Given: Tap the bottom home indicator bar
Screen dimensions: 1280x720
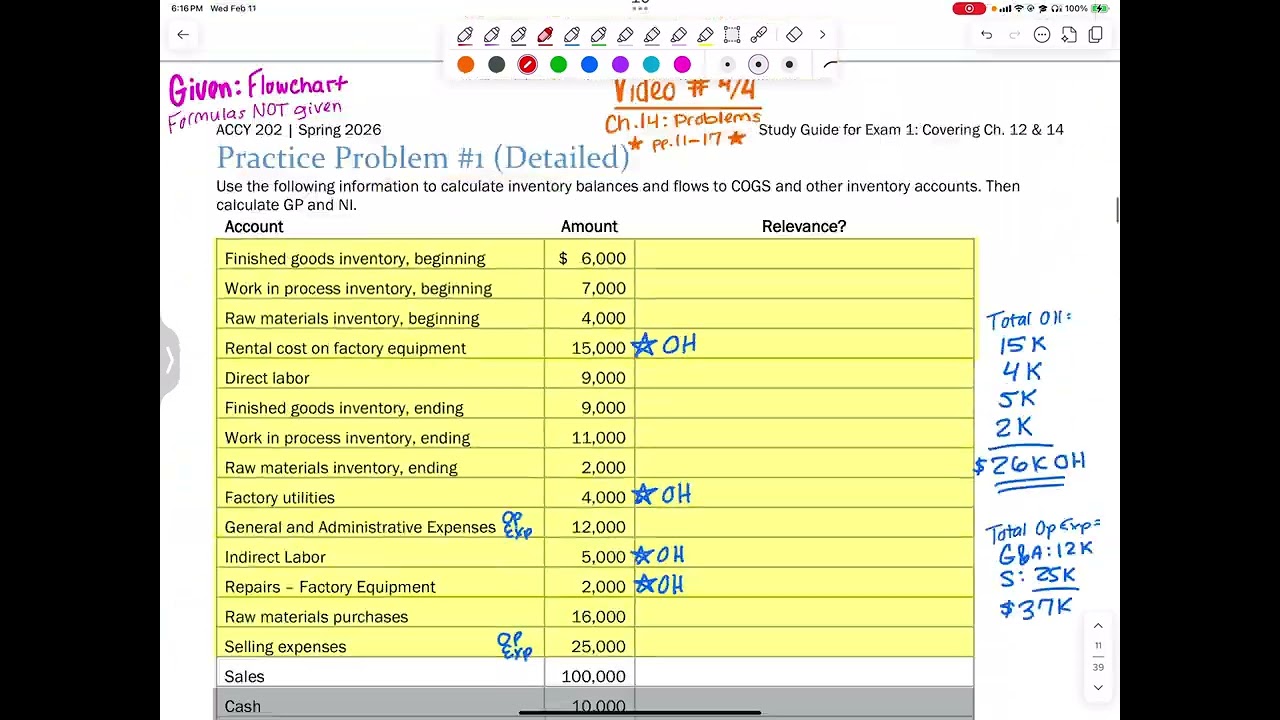Looking at the screenshot, I should [640, 713].
